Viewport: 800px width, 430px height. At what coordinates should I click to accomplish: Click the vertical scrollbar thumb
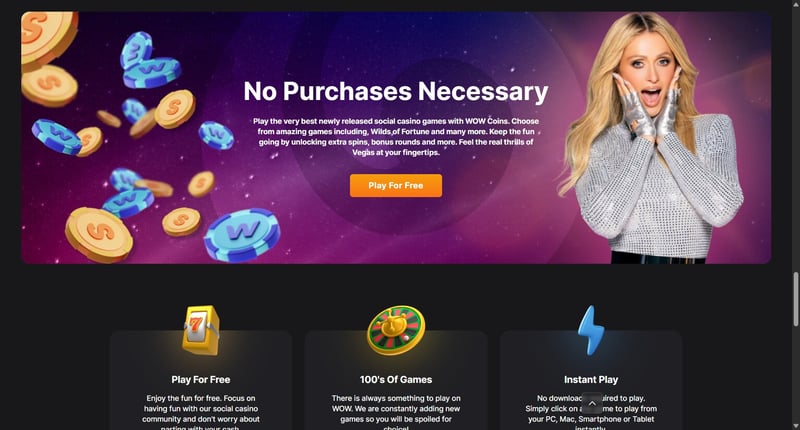pyautogui.click(x=795, y=299)
